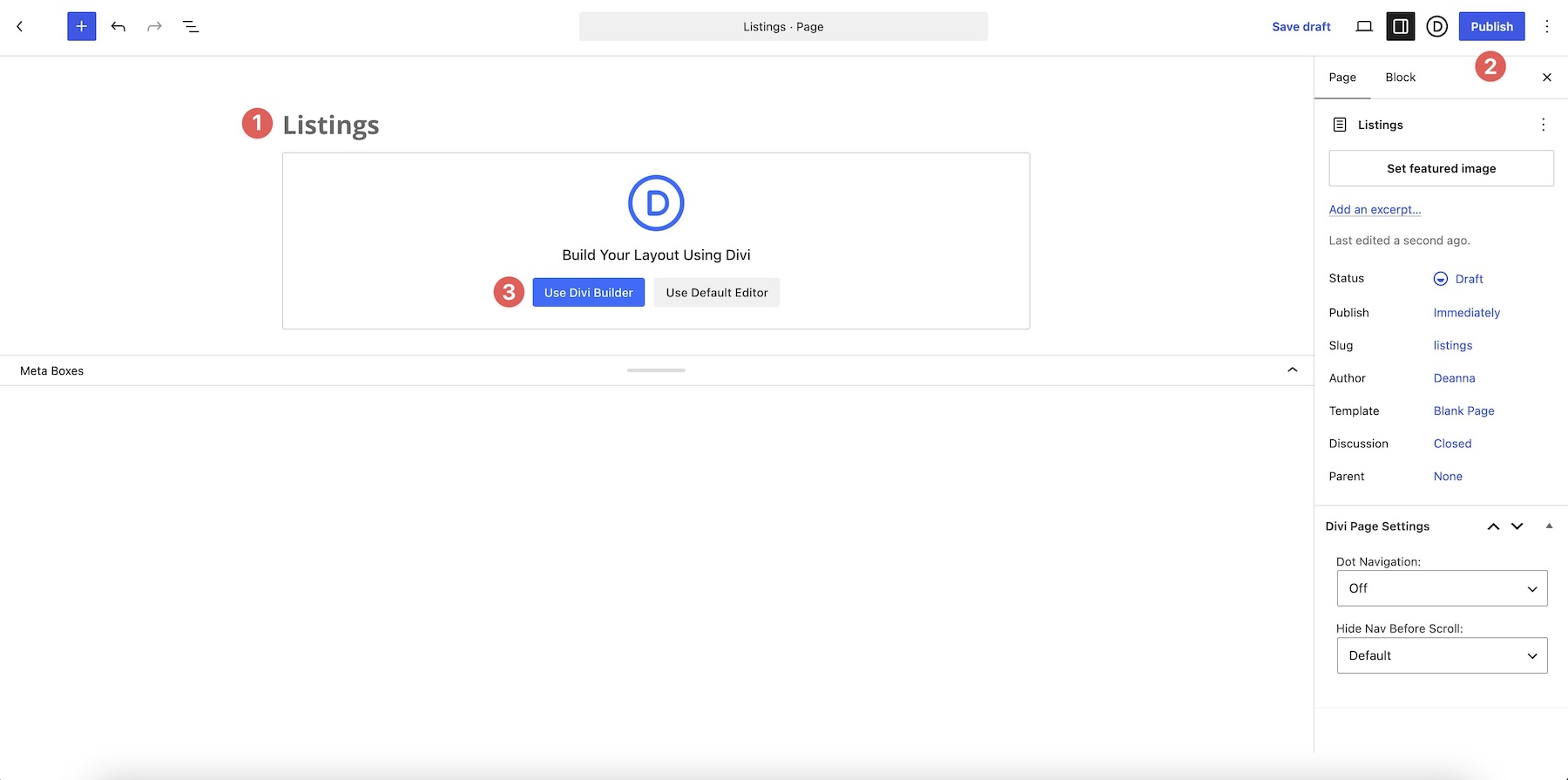This screenshot has width=1568, height=780.
Task: Switch to the Block tab
Action: 1400,77
